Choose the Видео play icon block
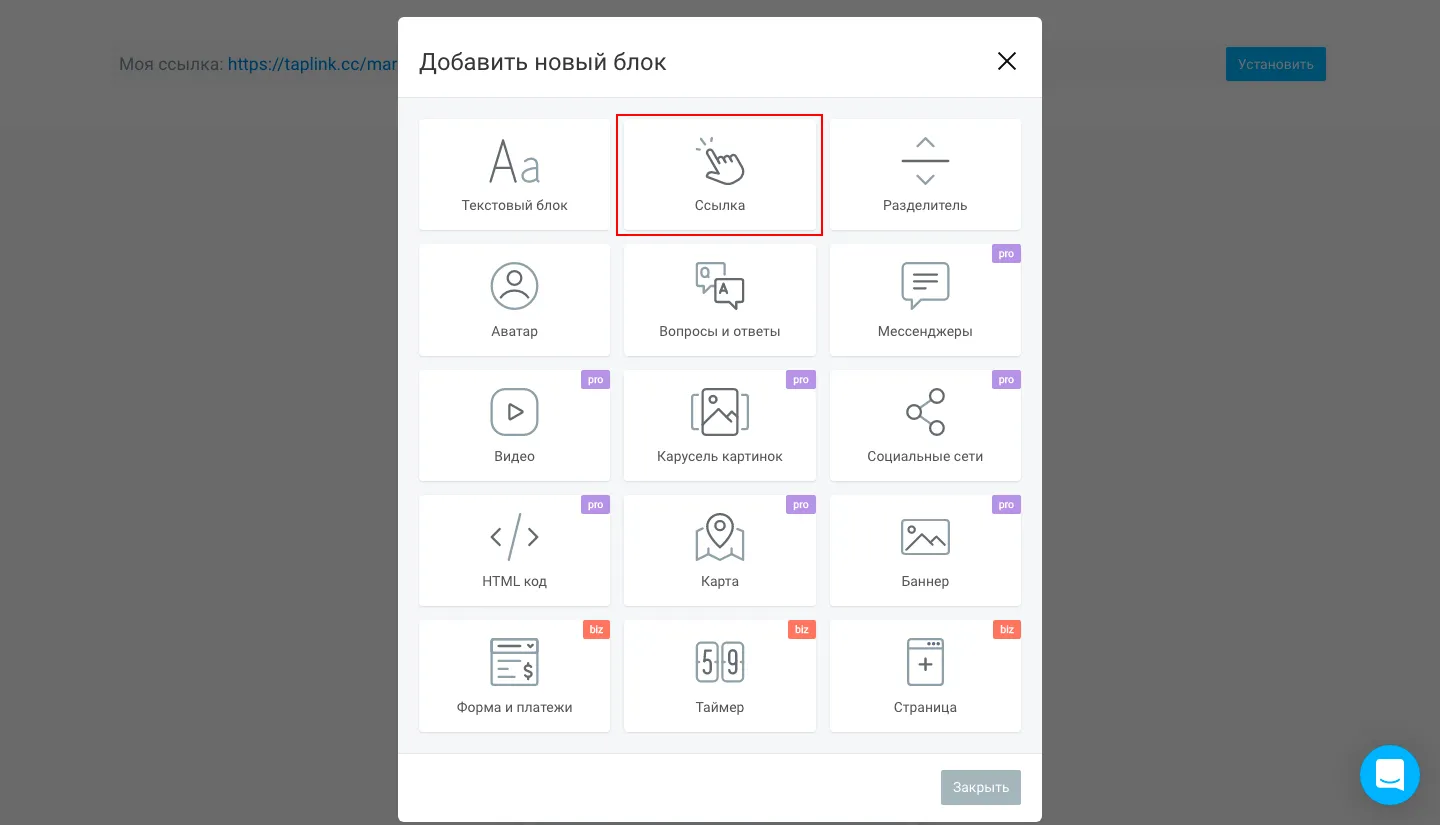The width and height of the screenshot is (1440, 825). [x=514, y=425]
